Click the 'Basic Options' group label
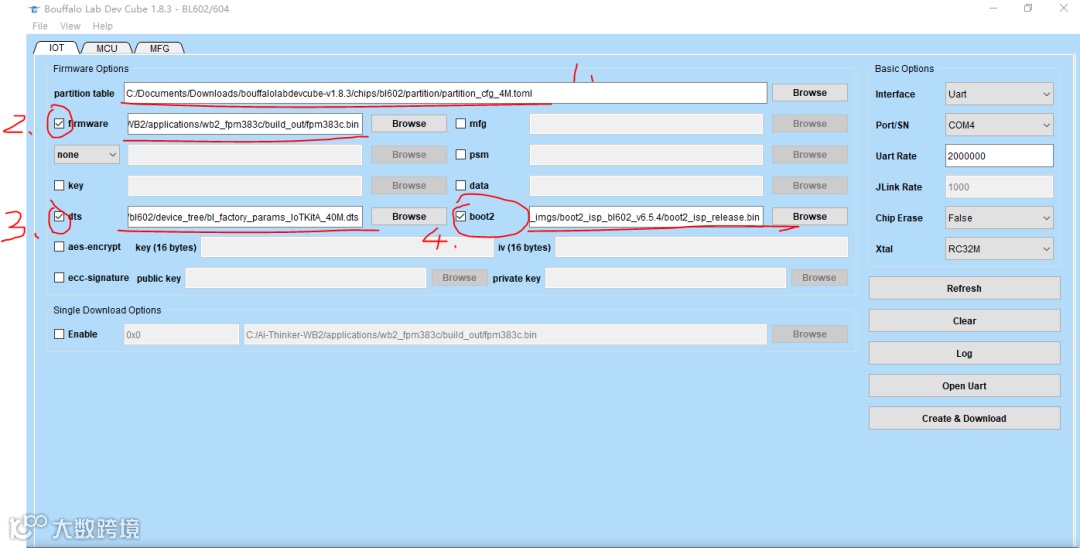This screenshot has height=548, width=1080. (904, 69)
